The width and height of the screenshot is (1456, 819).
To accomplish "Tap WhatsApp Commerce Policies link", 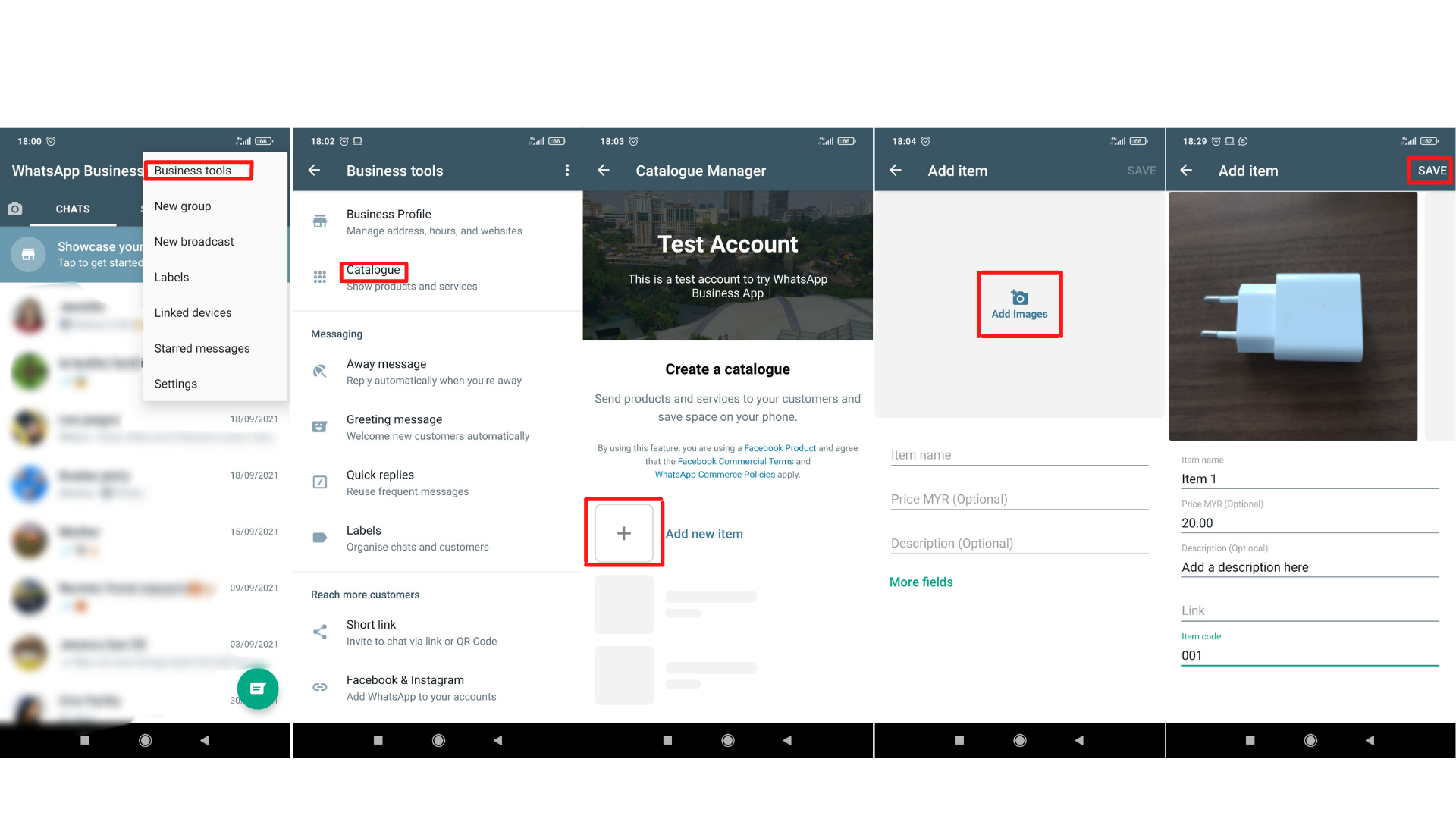I will 714,474.
